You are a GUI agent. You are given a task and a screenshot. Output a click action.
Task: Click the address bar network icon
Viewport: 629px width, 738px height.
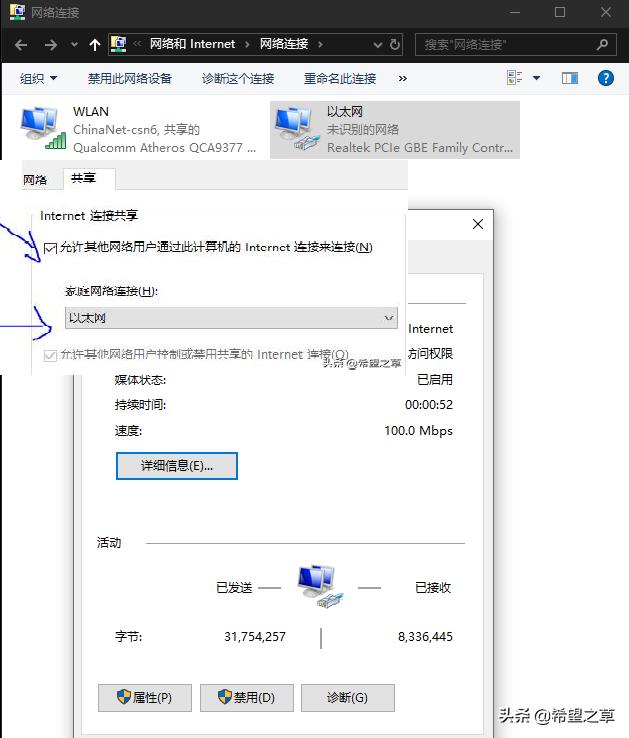[x=119, y=44]
